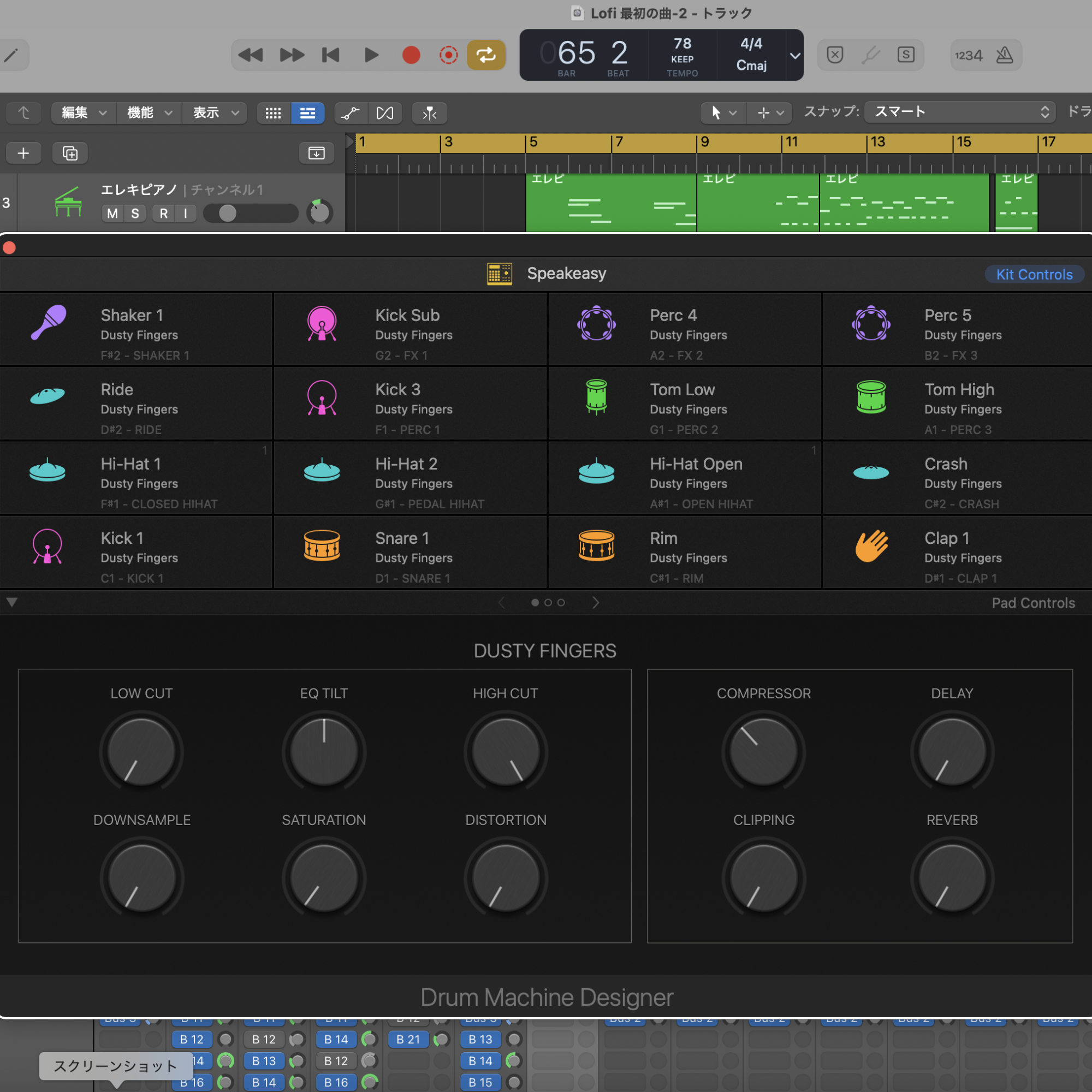The width and height of the screenshot is (1092, 1092).
Task: Toggle the Replace mode X button
Action: pos(835,55)
